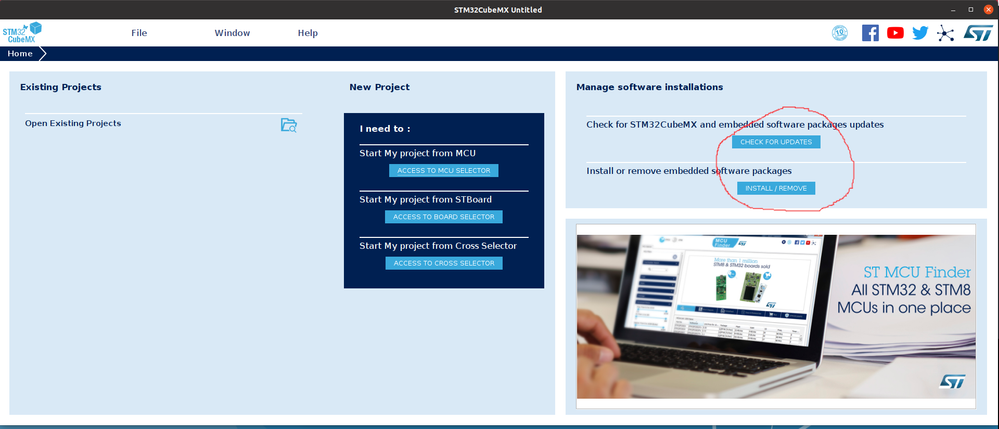
Task: Click Install or remove embedded software packages text
Action: [x=689, y=171]
